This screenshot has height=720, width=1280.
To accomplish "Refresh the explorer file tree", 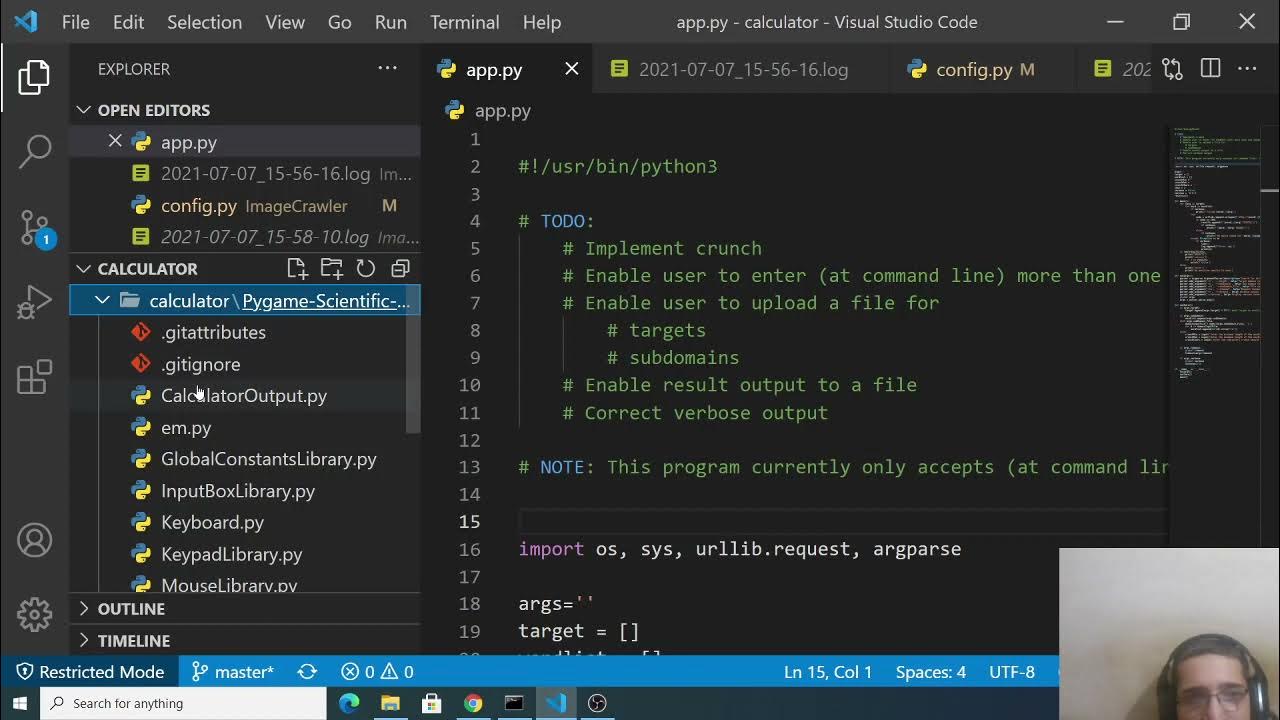I will tap(366, 268).
